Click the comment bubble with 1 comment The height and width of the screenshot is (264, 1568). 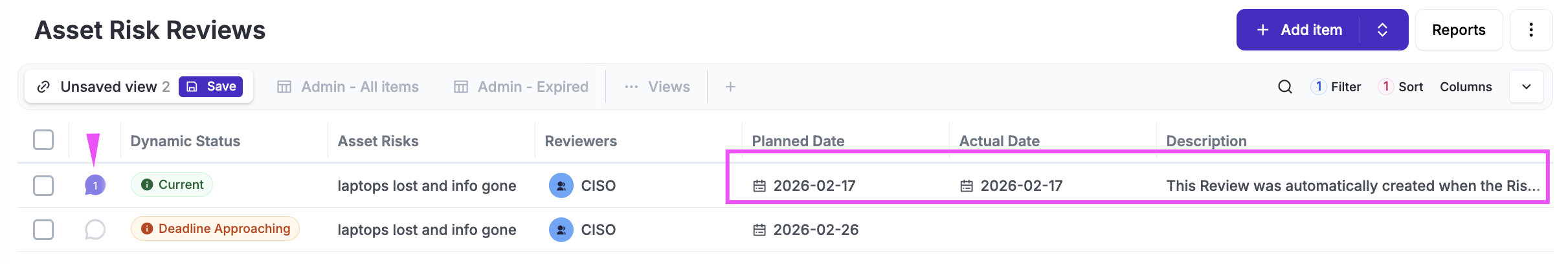(x=95, y=186)
